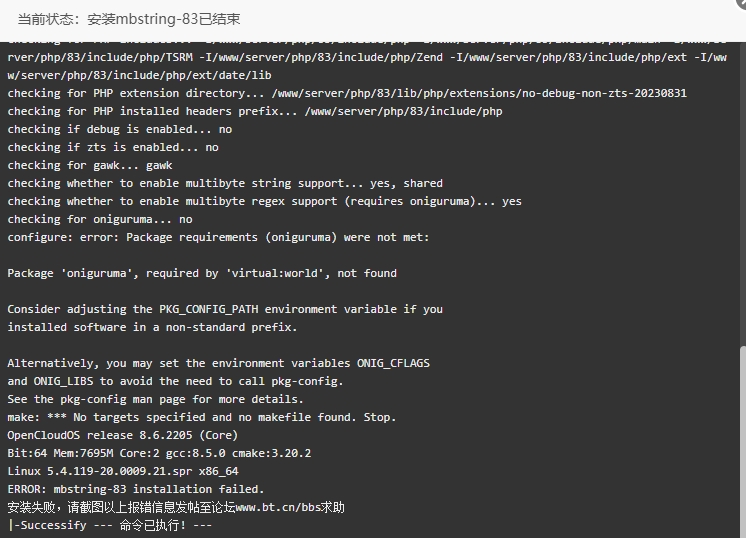746x538 pixels.
Task: Click the scrollbar track above the thumb
Action: (743, 194)
